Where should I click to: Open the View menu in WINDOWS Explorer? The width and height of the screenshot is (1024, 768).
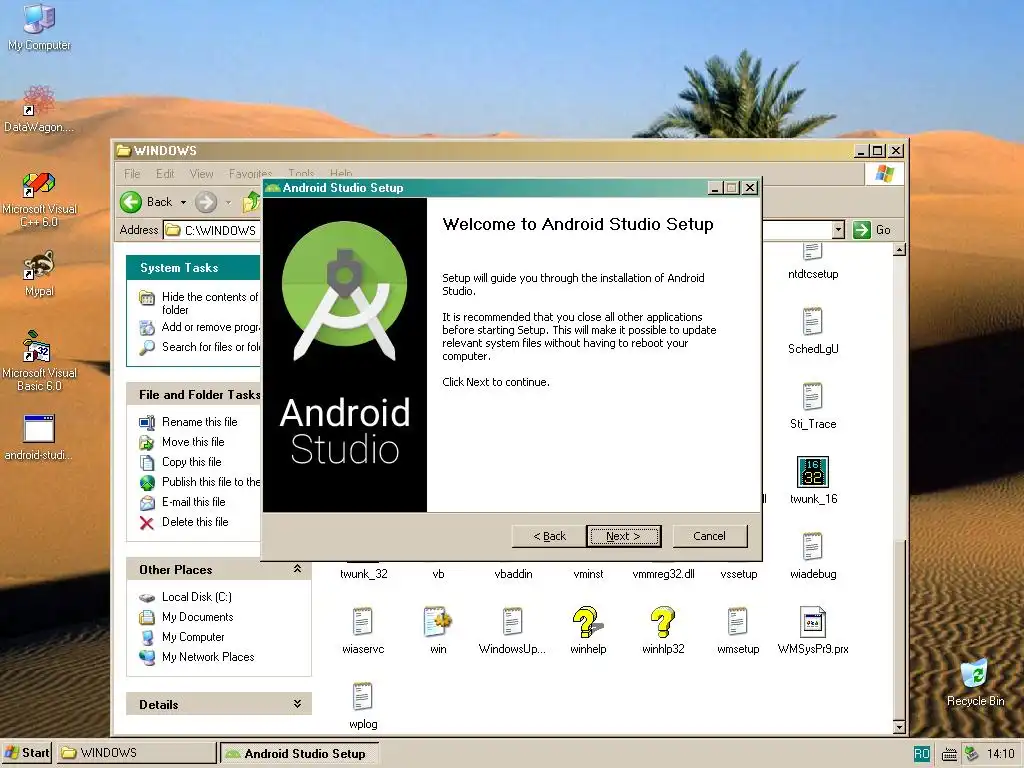[201, 174]
